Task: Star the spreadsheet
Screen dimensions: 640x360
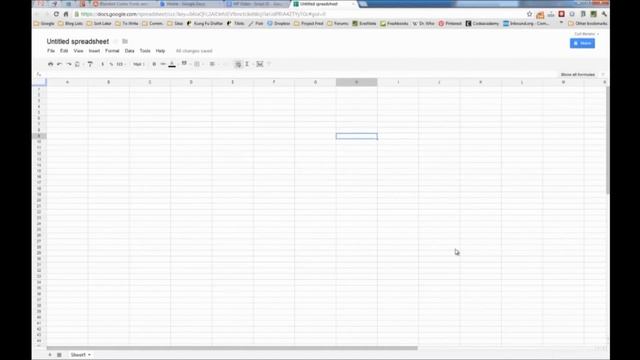Action: [116, 42]
